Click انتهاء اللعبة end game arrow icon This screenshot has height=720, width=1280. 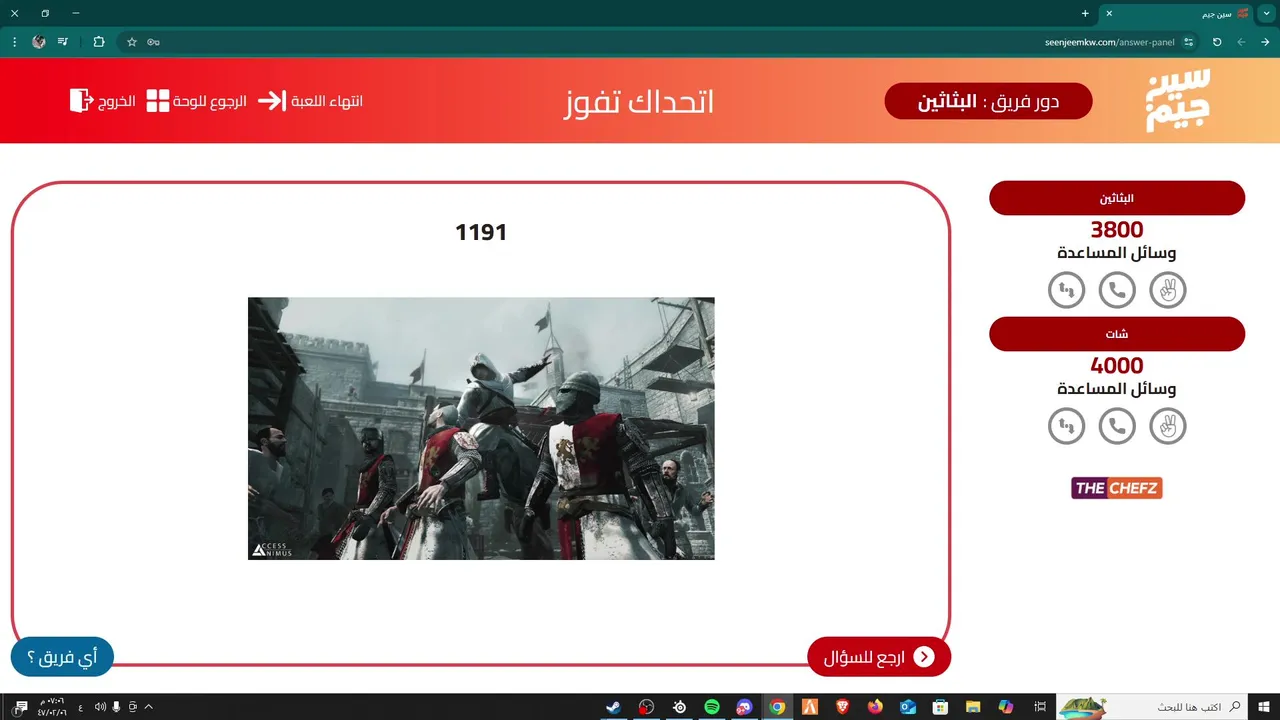[271, 101]
